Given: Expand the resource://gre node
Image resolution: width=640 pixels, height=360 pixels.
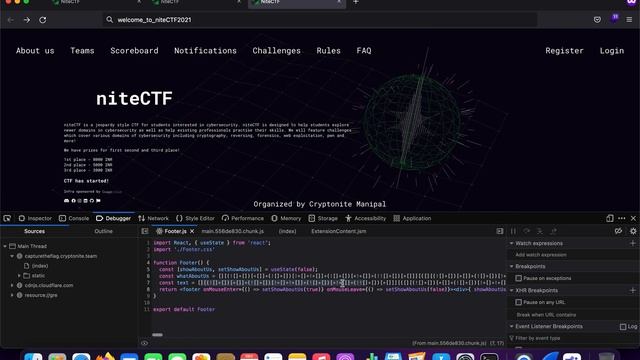Looking at the screenshot, I should 12,295.
